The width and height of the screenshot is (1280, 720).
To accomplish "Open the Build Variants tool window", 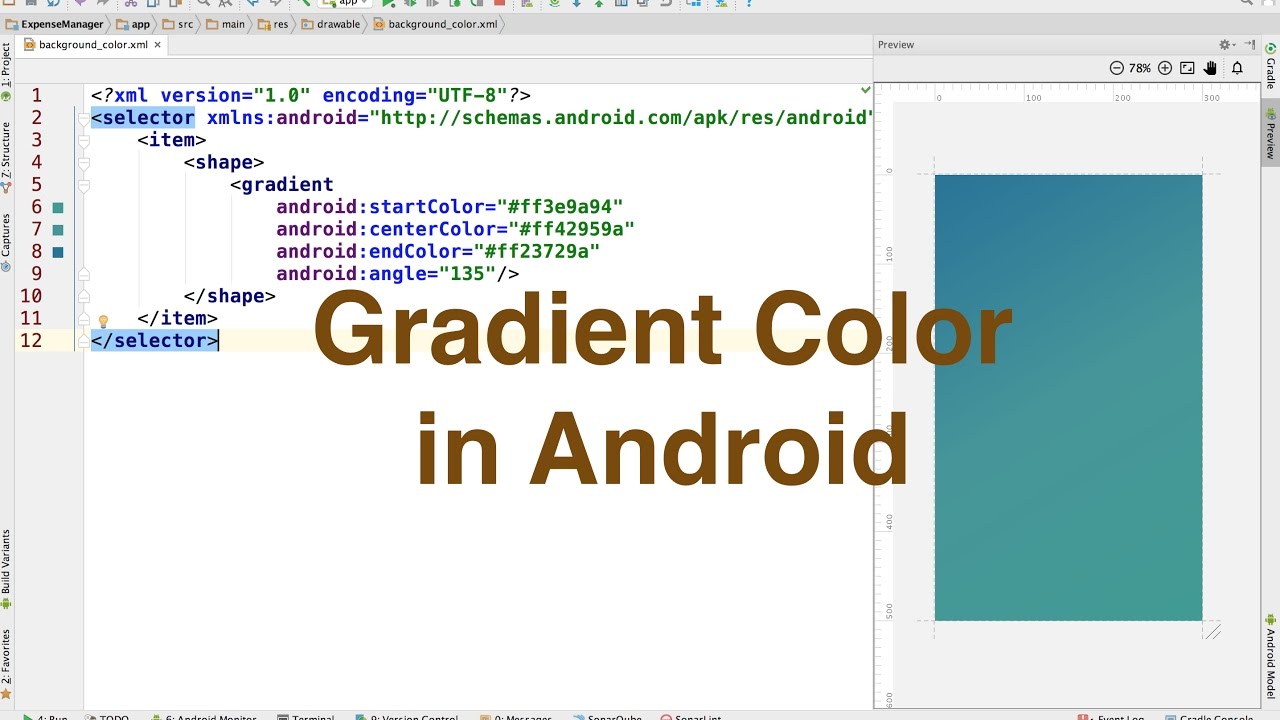I will pos(6,570).
